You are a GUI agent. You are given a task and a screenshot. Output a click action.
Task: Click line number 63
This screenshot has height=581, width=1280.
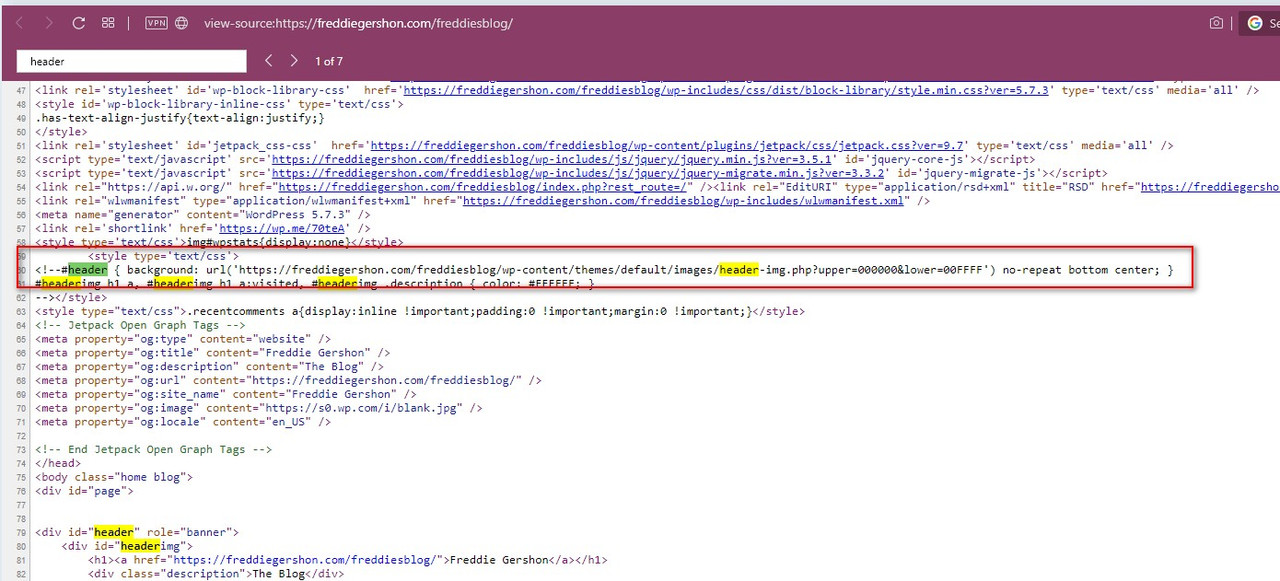click(x=23, y=312)
